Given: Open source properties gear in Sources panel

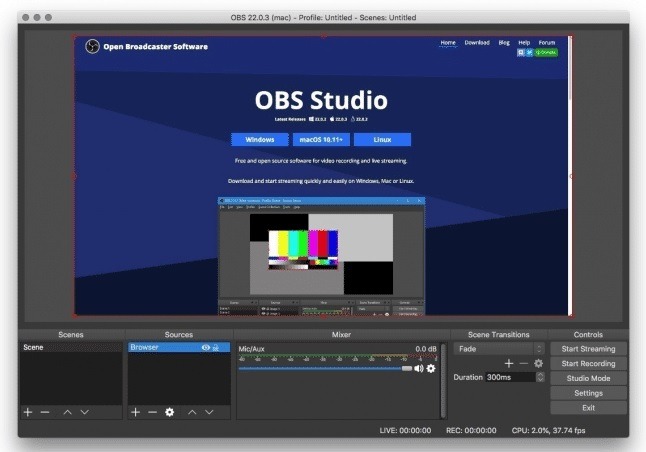Looking at the screenshot, I should pos(169,412).
